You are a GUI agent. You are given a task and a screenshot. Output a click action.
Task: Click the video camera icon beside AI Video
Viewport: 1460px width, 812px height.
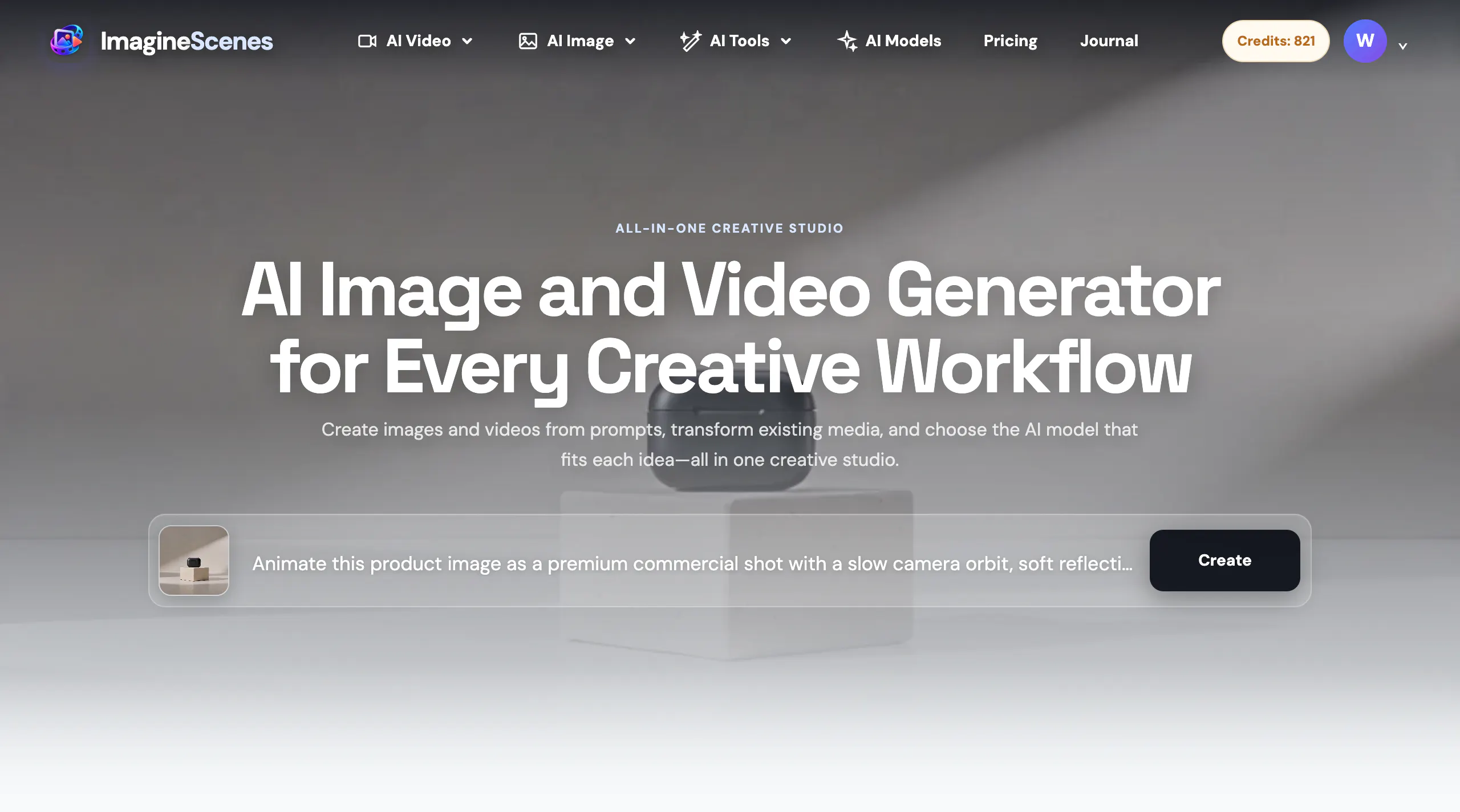(x=367, y=41)
